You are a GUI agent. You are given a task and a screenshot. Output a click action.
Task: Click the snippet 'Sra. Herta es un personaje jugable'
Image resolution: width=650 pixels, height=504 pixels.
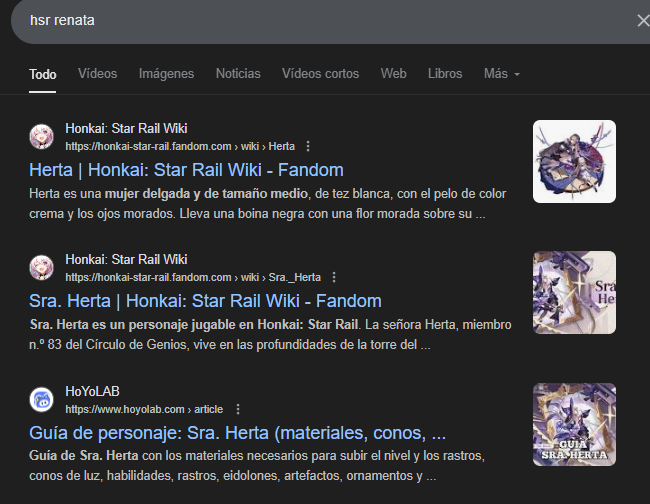pos(270,334)
